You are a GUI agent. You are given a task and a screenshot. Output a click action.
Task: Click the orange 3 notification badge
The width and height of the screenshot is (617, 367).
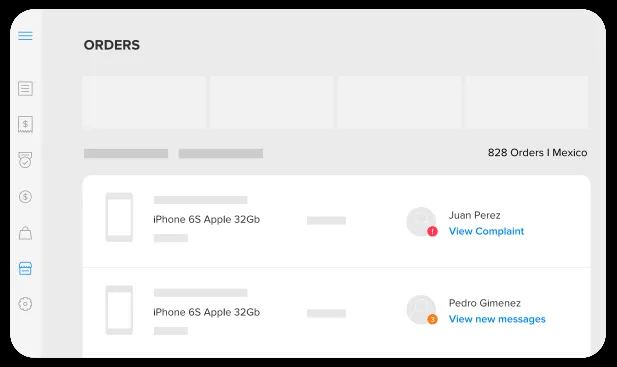(x=432, y=319)
